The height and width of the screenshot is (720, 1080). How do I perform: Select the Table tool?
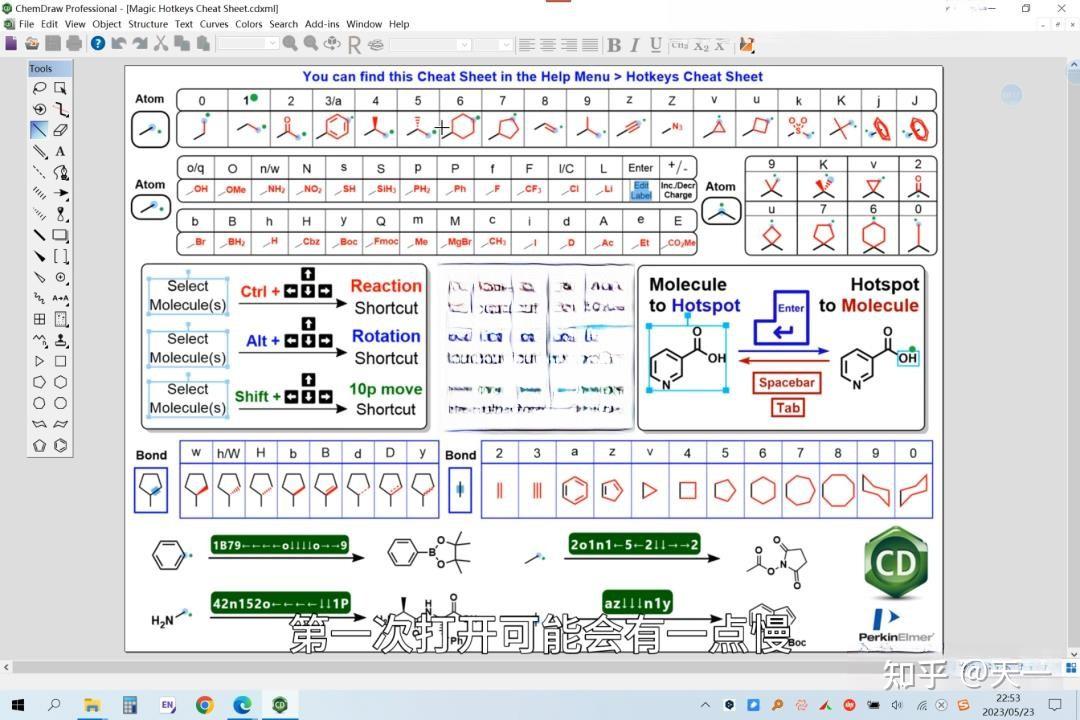[x=39, y=319]
